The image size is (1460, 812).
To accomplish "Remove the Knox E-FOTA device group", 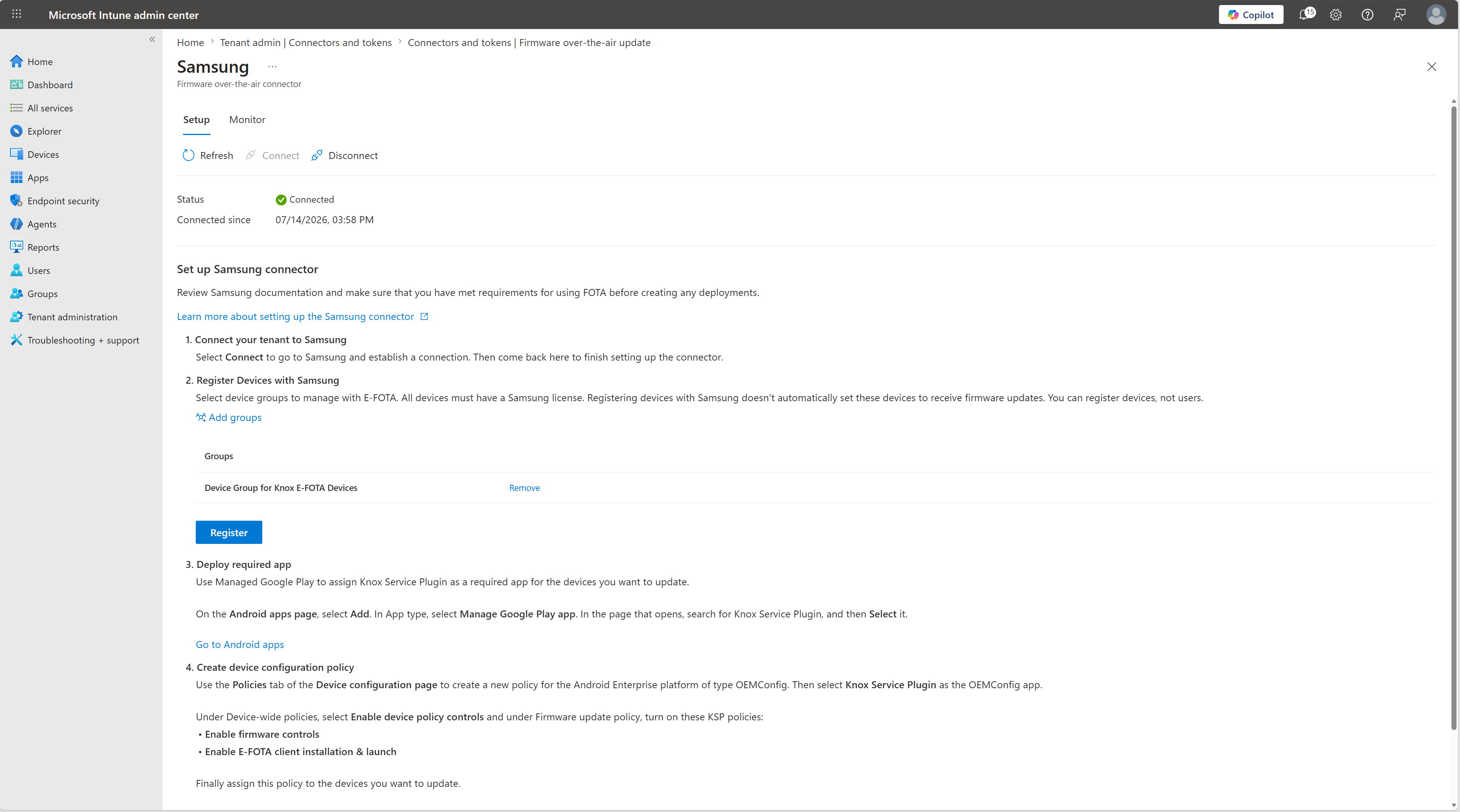I will pyautogui.click(x=524, y=488).
